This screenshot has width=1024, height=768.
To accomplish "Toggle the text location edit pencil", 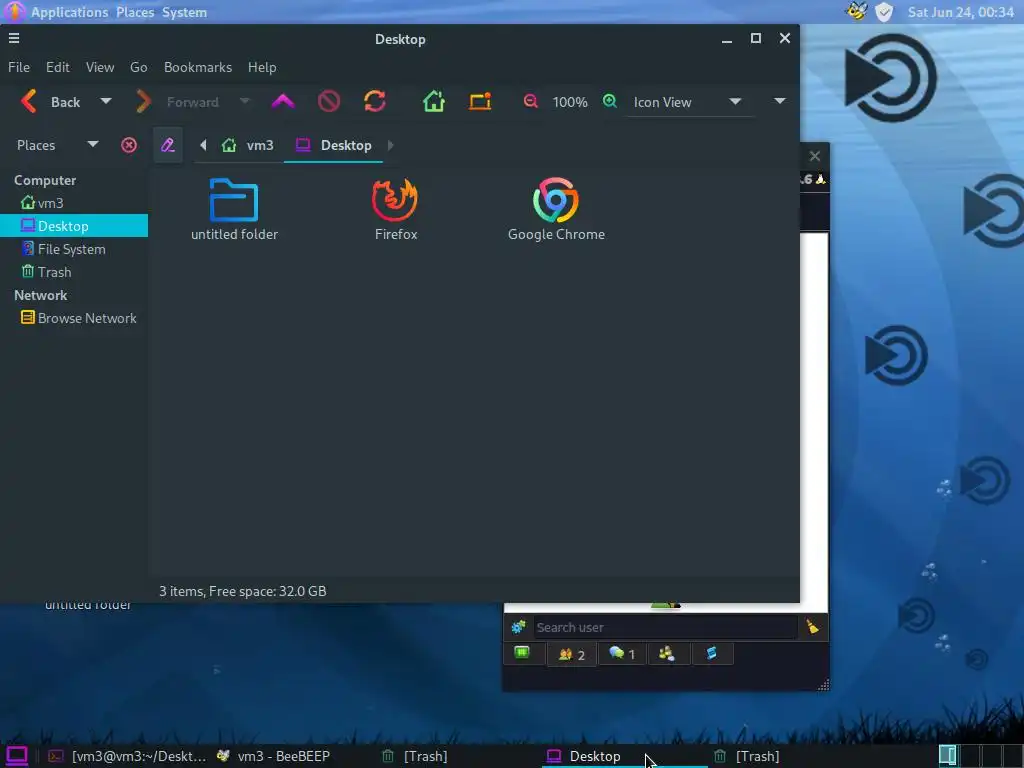I will tap(168, 145).
